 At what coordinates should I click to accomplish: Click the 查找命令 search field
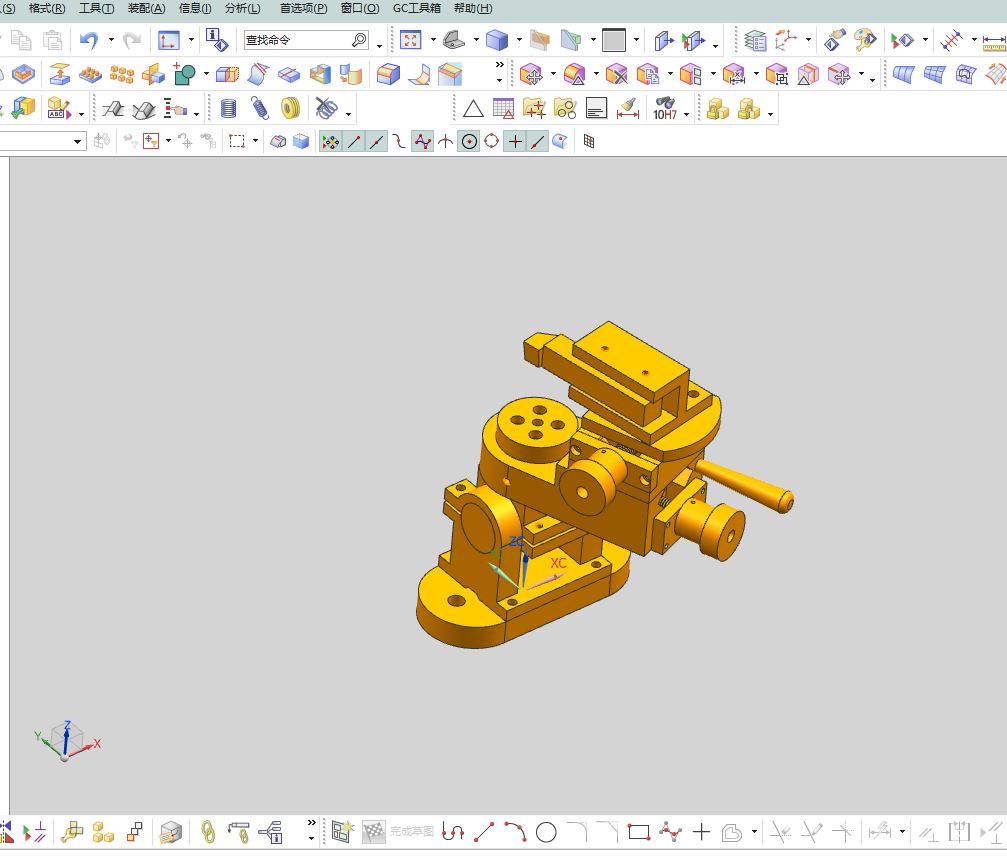point(306,40)
